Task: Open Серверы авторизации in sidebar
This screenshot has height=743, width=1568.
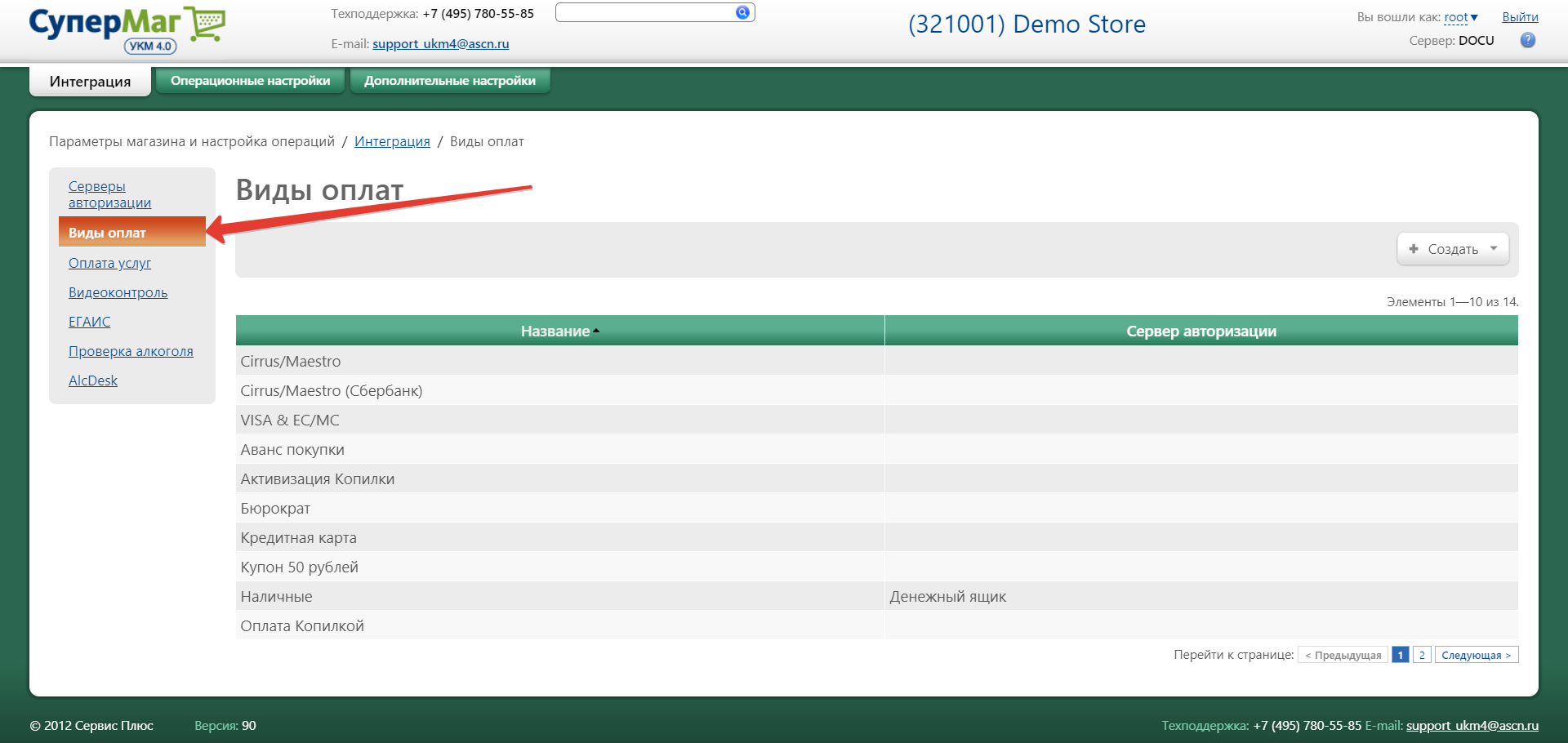Action: click(x=109, y=194)
